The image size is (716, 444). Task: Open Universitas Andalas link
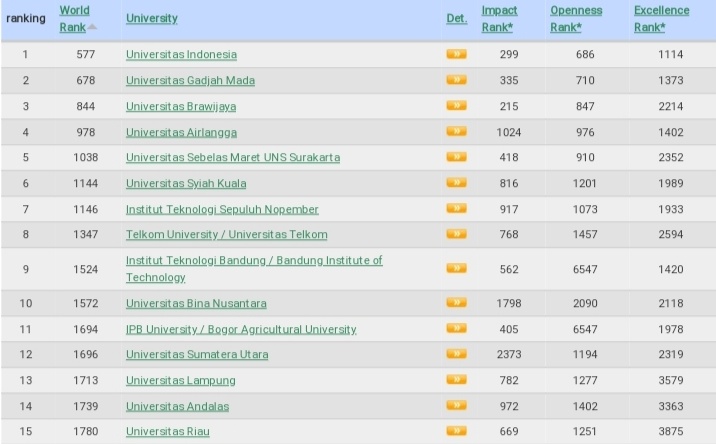pos(177,406)
